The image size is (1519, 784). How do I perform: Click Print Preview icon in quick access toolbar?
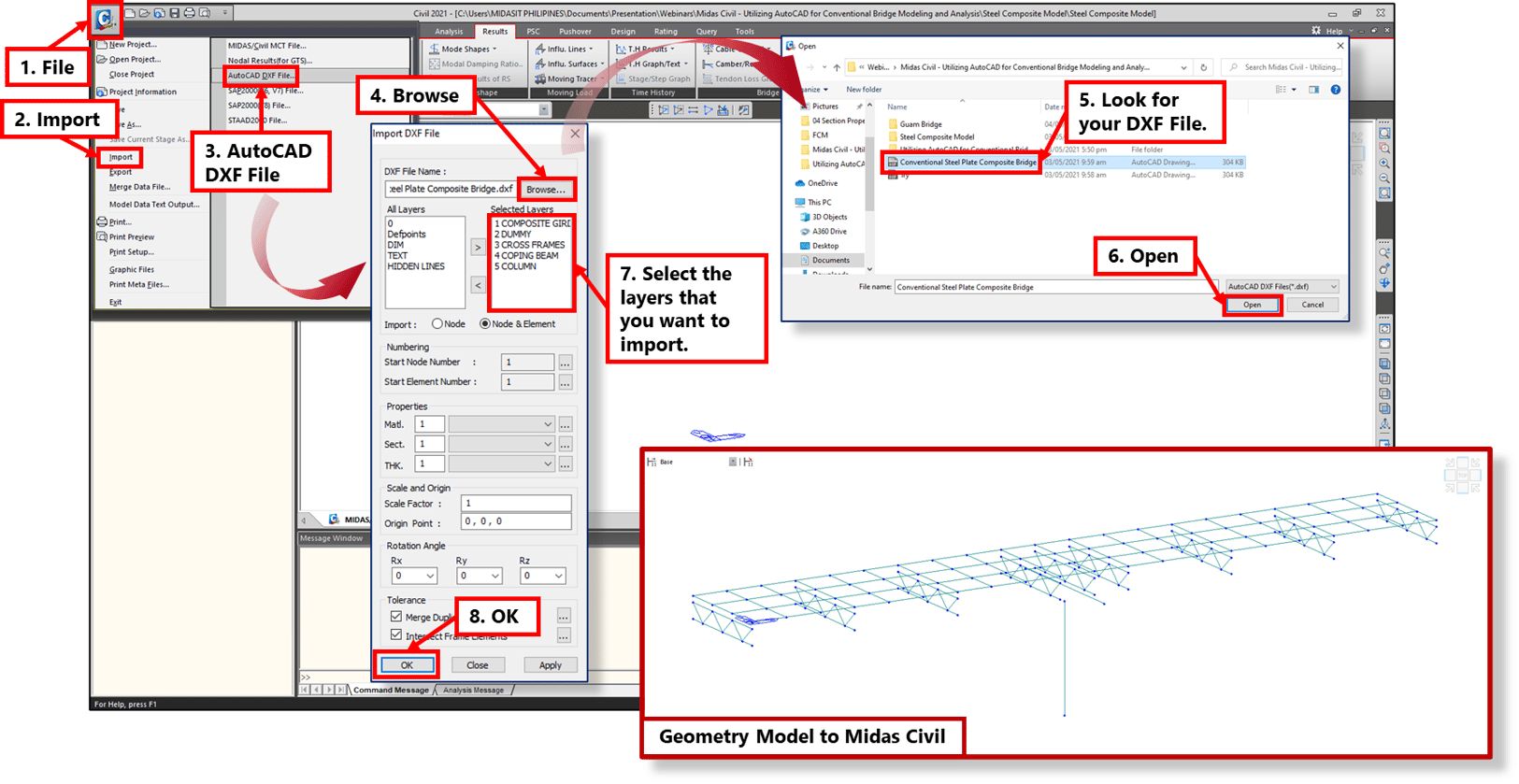[205, 13]
